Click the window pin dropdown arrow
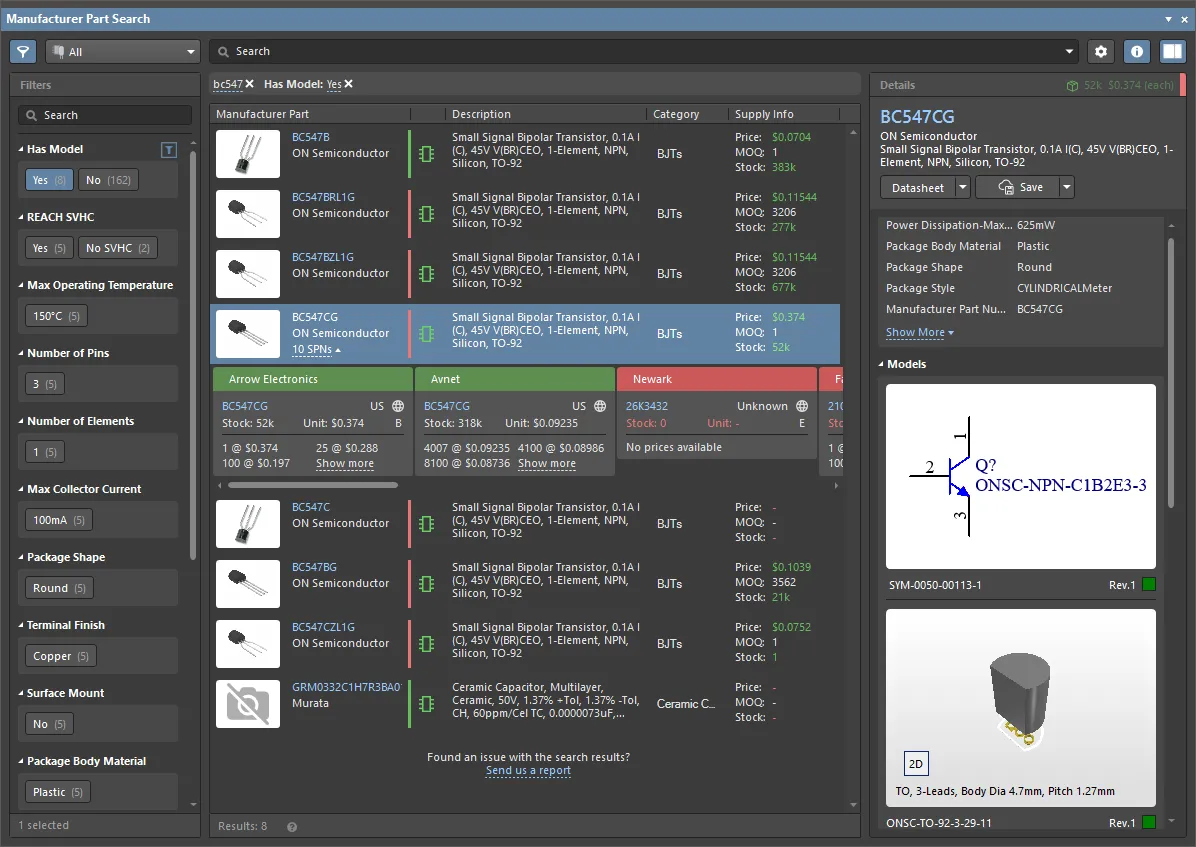This screenshot has width=1196, height=847. click(1169, 19)
